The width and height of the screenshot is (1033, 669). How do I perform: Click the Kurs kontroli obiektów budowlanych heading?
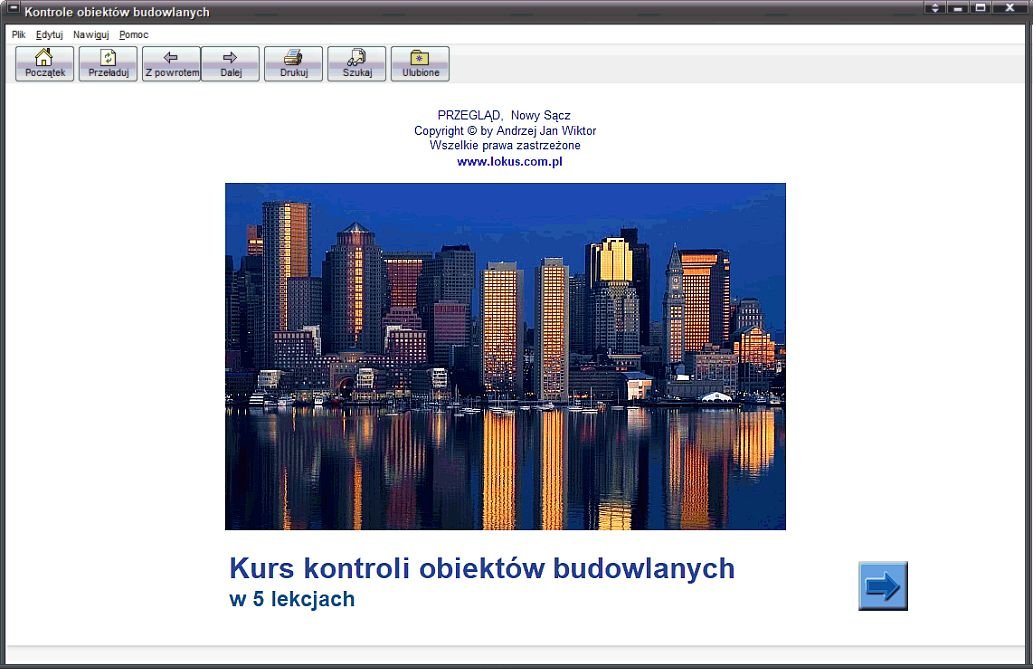(482, 569)
